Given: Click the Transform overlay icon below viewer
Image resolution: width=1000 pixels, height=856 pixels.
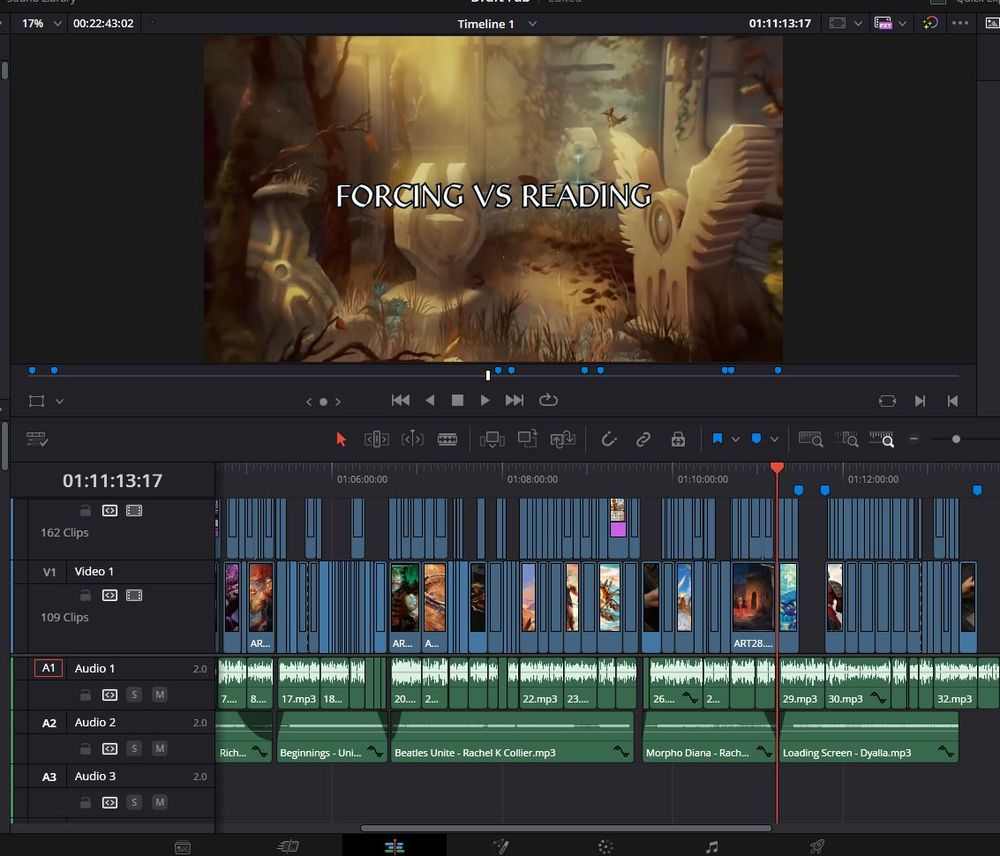Looking at the screenshot, I should point(36,401).
